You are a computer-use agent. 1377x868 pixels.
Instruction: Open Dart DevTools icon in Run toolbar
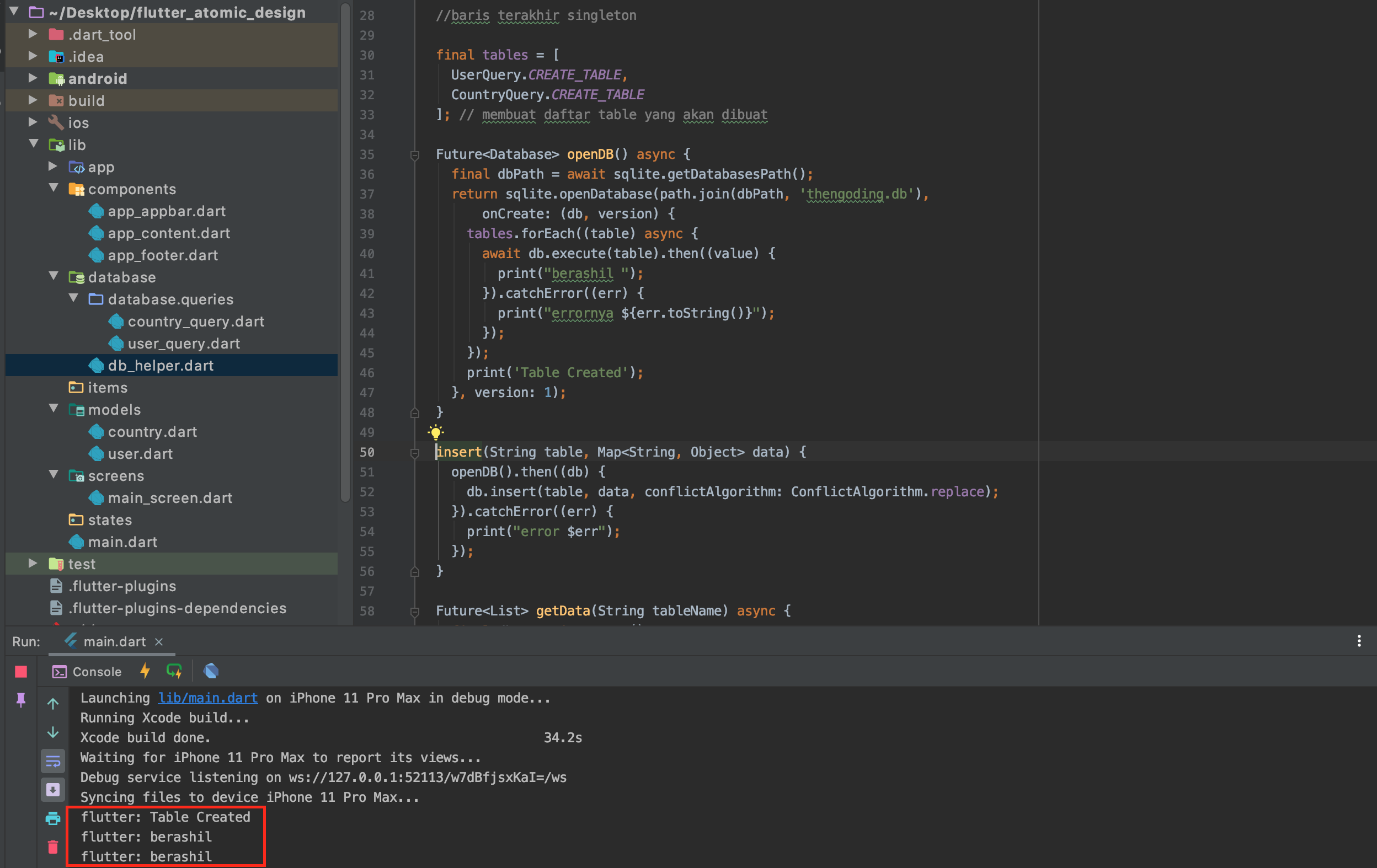211,671
